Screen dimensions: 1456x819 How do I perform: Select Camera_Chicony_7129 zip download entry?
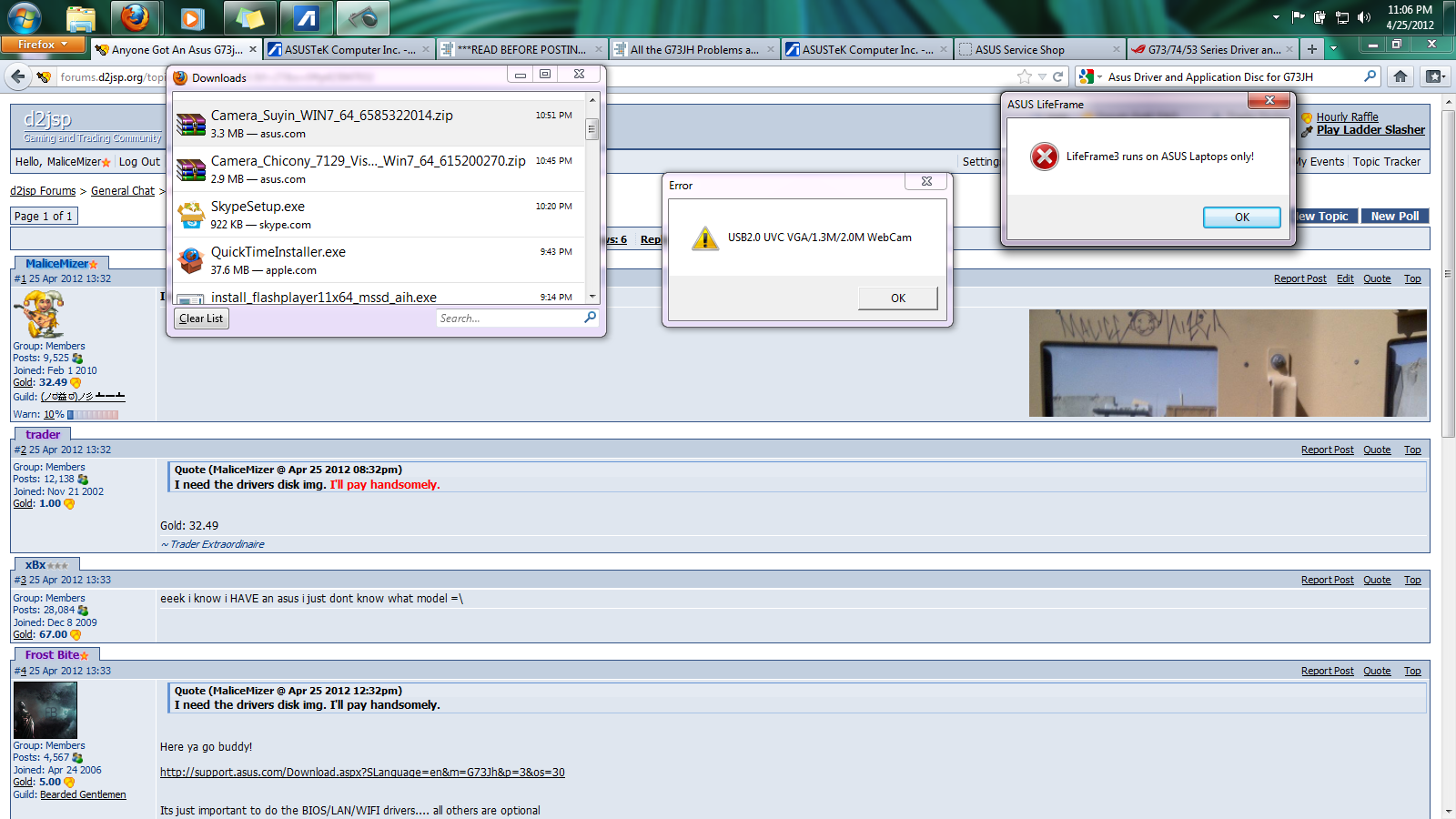tap(378, 168)
